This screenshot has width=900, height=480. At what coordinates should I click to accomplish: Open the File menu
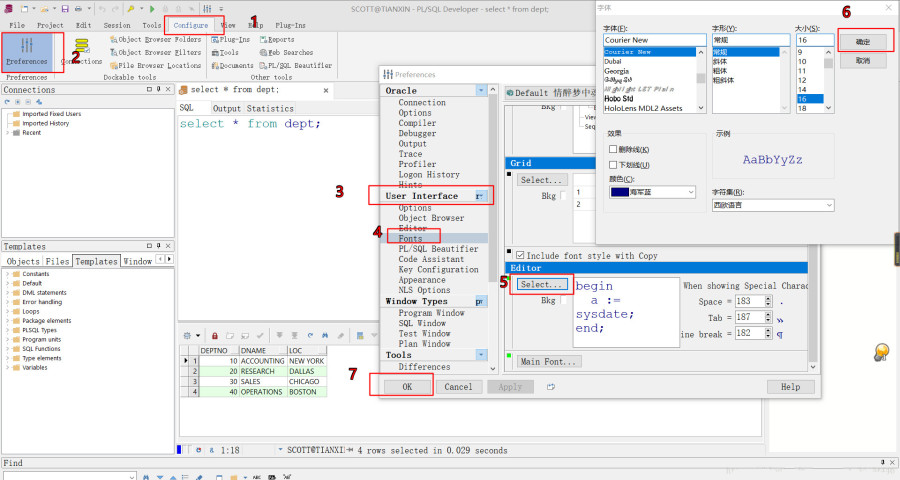point(17,25)
